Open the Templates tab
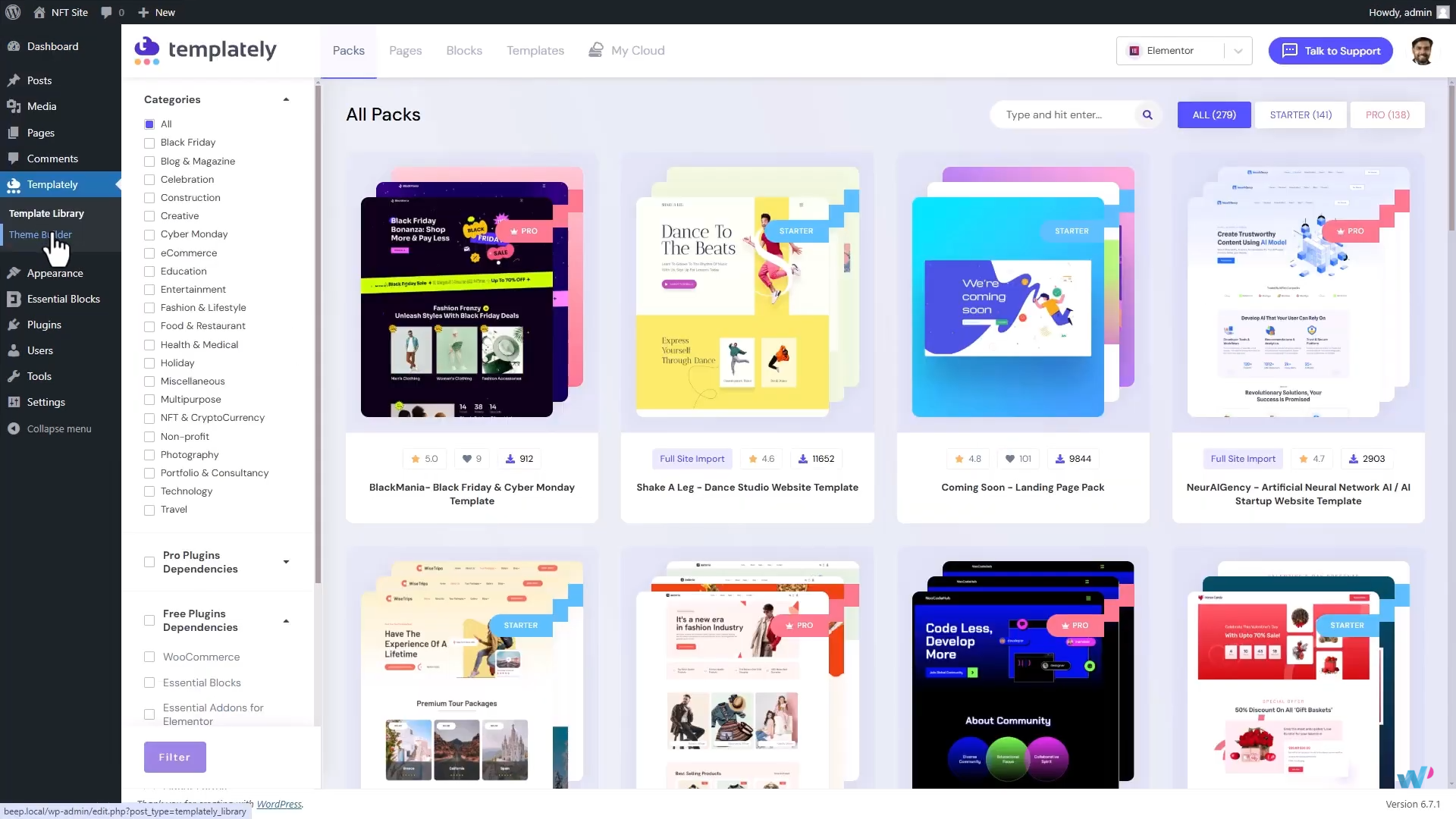The height and width of the screenshot is (819, 1456). 535,50
